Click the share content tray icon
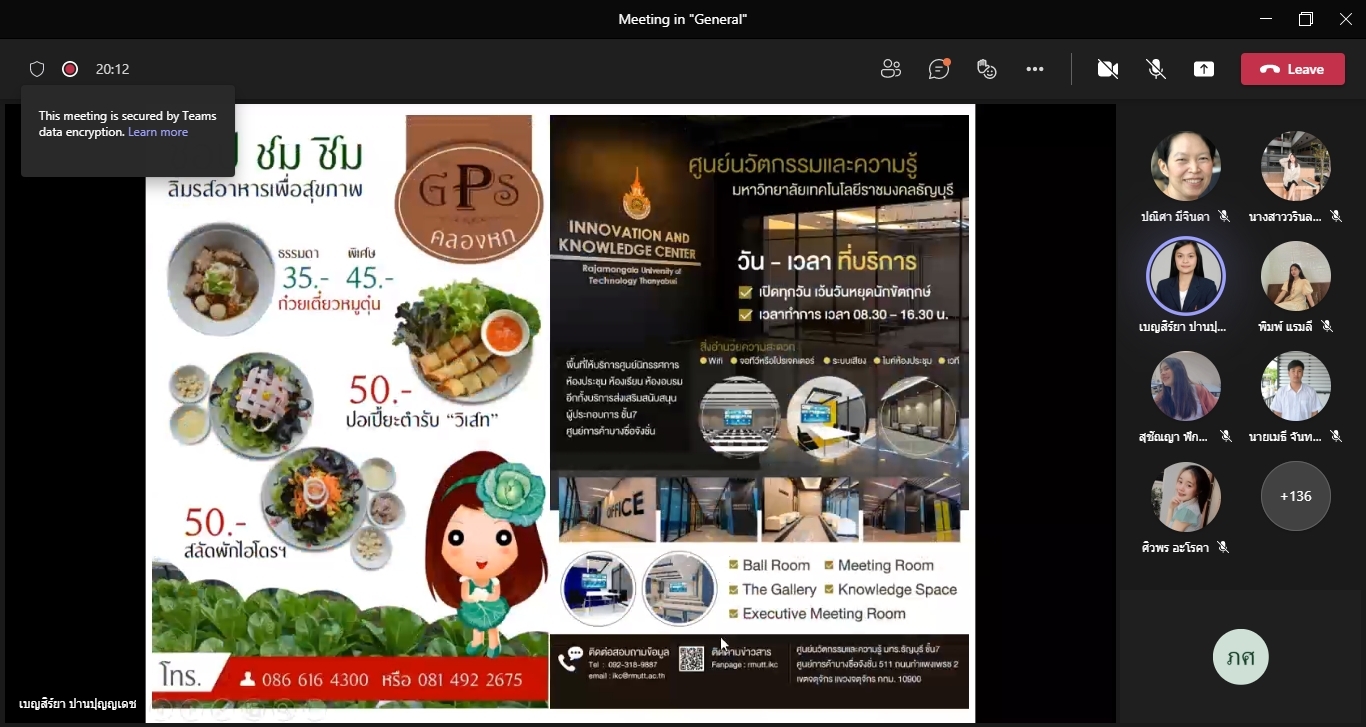The height and width of the screenshot is (727, 1366). click(x=1204, y=69)
